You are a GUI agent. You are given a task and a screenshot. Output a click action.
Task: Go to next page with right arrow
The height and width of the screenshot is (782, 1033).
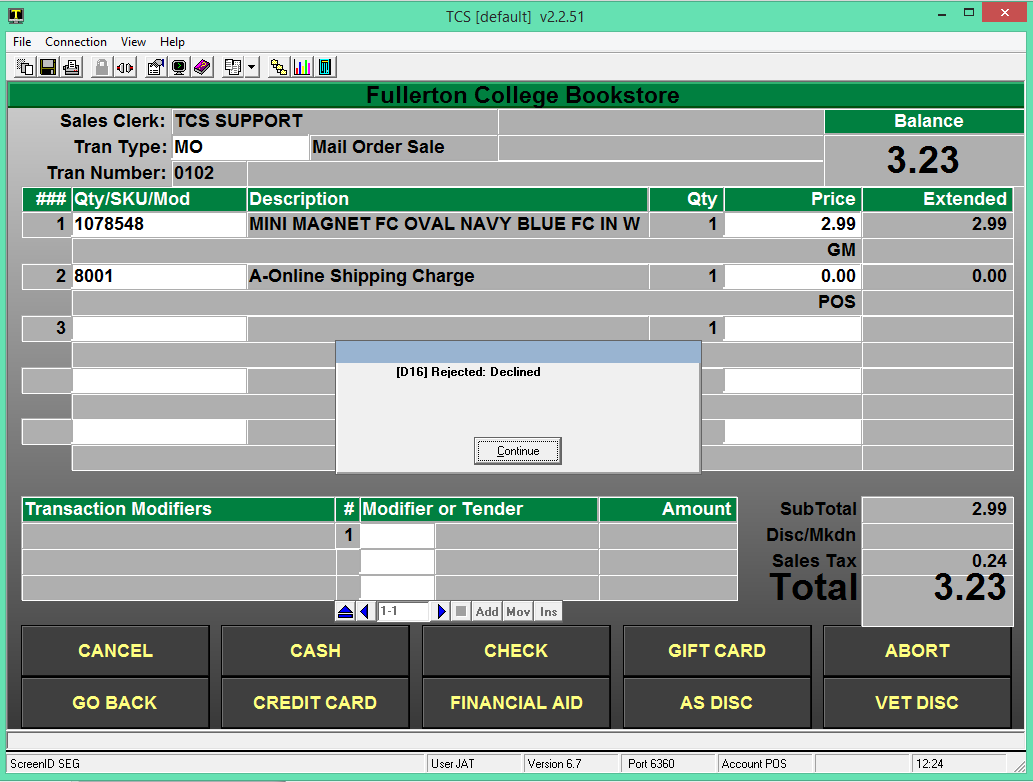coord(441,611)
